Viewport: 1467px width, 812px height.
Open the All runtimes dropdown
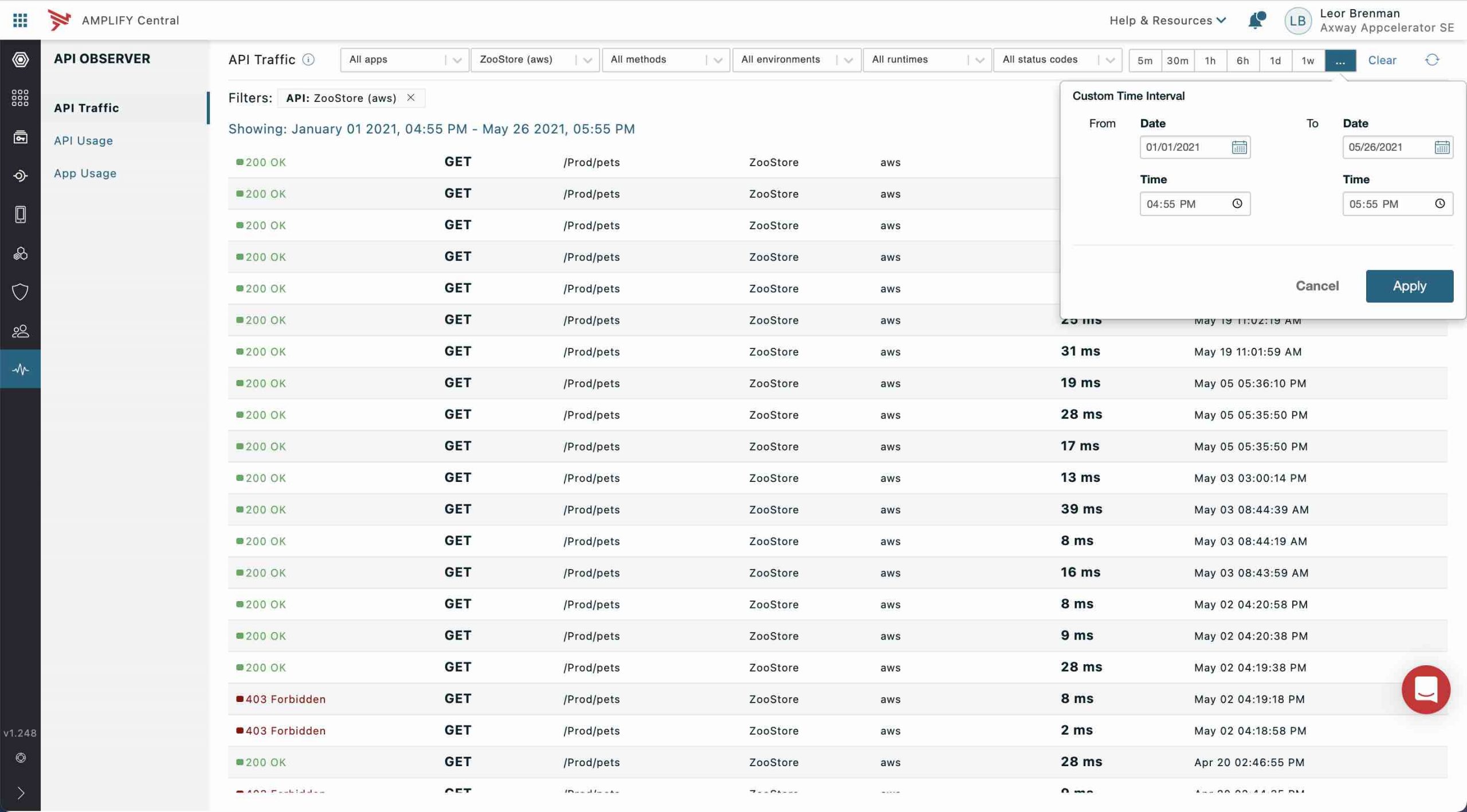(927, 60)
